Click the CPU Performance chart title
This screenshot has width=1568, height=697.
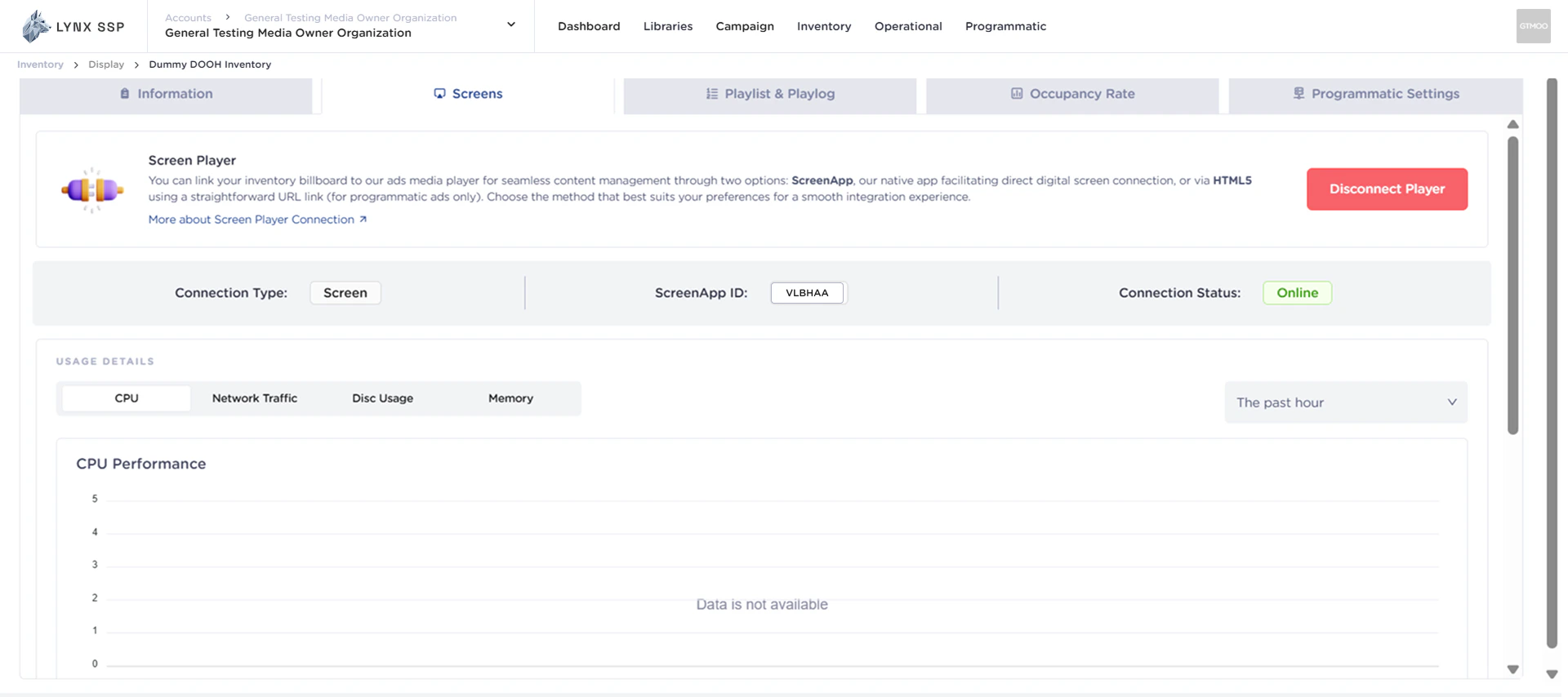click(x=141, y=464)
